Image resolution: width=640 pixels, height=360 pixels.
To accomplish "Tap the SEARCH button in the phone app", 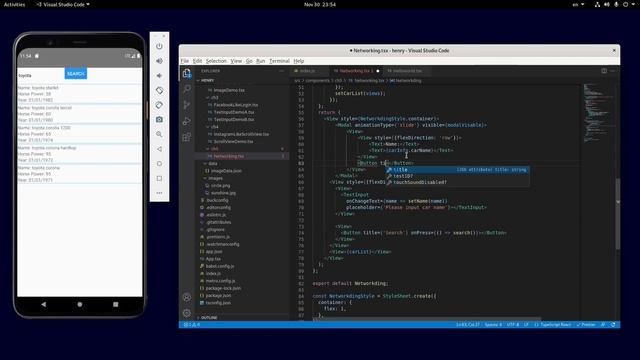I will (x=76, y=74).
